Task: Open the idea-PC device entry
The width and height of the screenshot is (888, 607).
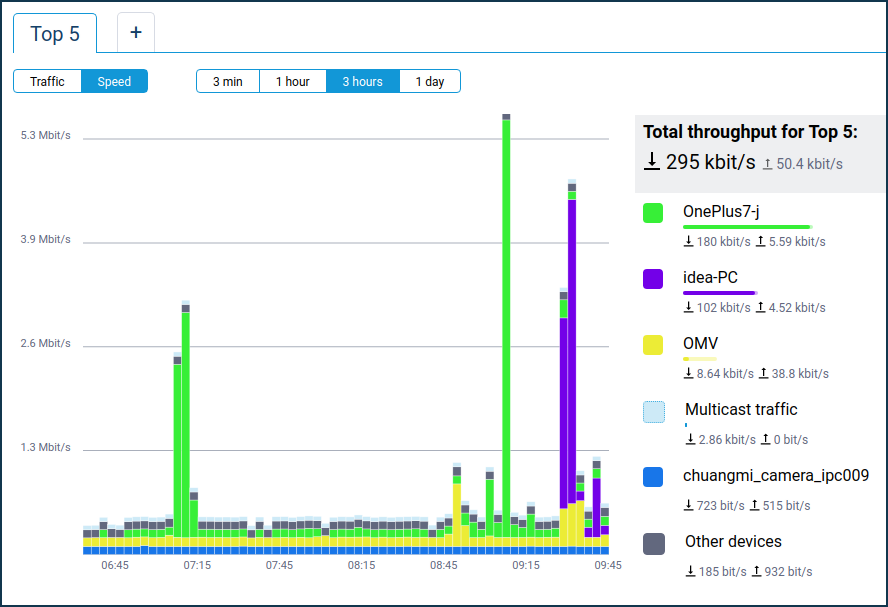Action: tap(710, 277)
